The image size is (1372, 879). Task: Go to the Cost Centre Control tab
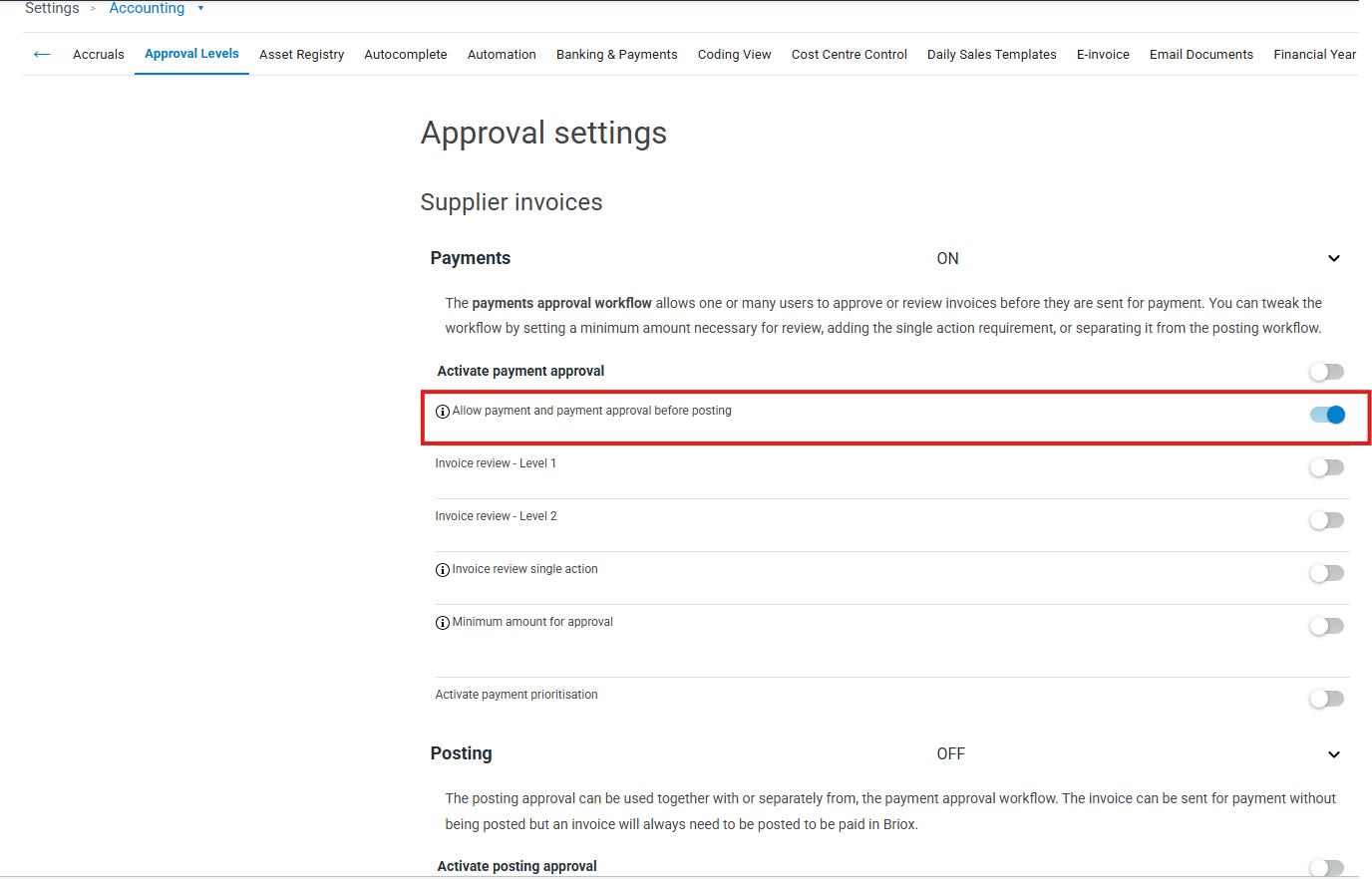(849, 55)
